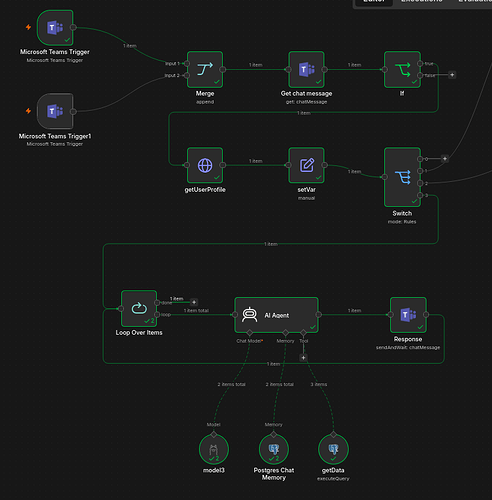Click the AI Agent Memory connector
492x500 pixels.
tap(285, 333)
